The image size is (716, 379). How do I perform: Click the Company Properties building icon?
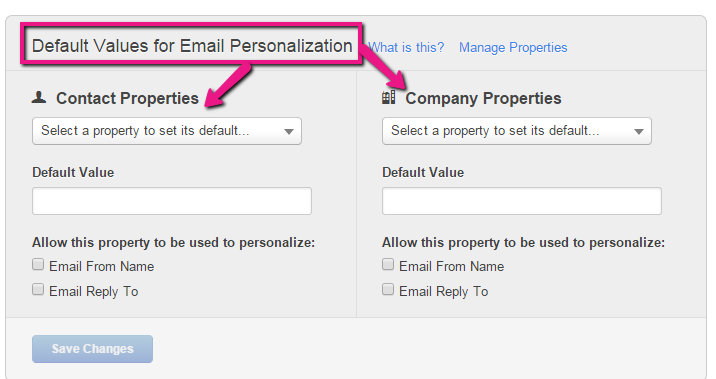coord(389,97)
